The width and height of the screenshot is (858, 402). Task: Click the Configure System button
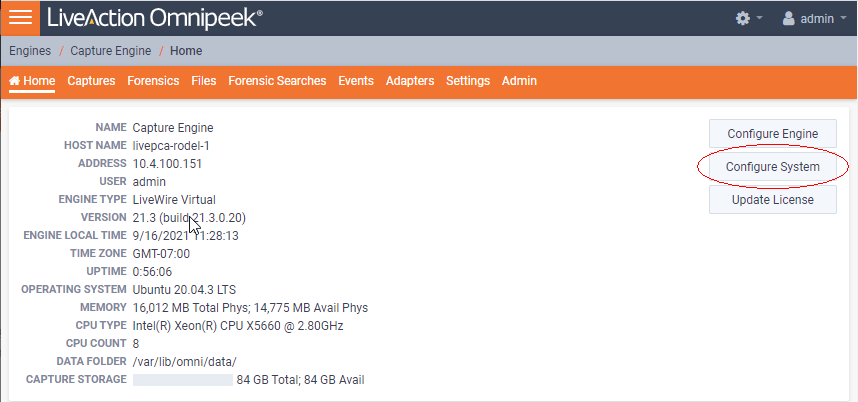click(x=773, y=167)
